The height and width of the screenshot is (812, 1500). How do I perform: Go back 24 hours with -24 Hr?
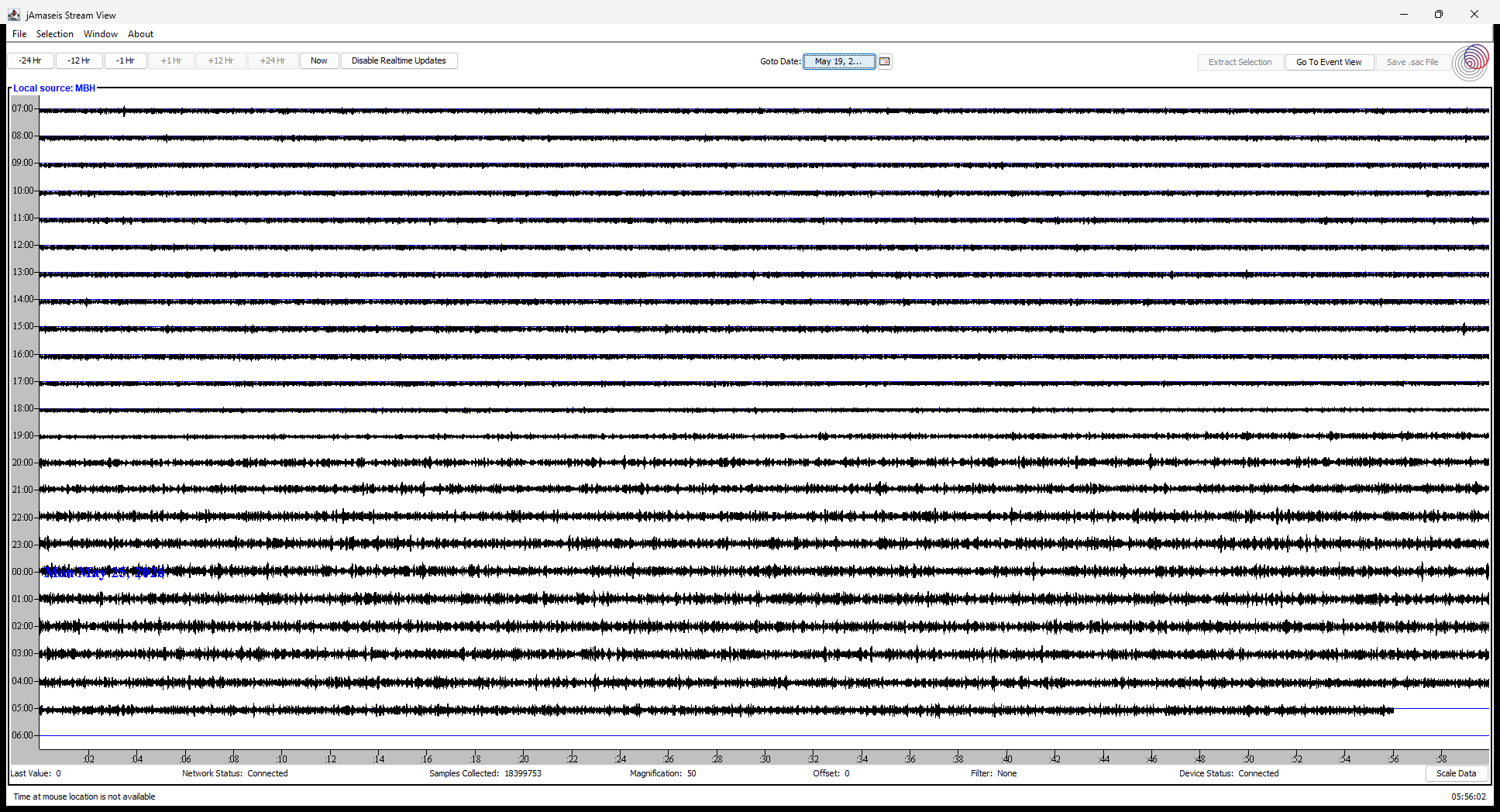(30, 60)
